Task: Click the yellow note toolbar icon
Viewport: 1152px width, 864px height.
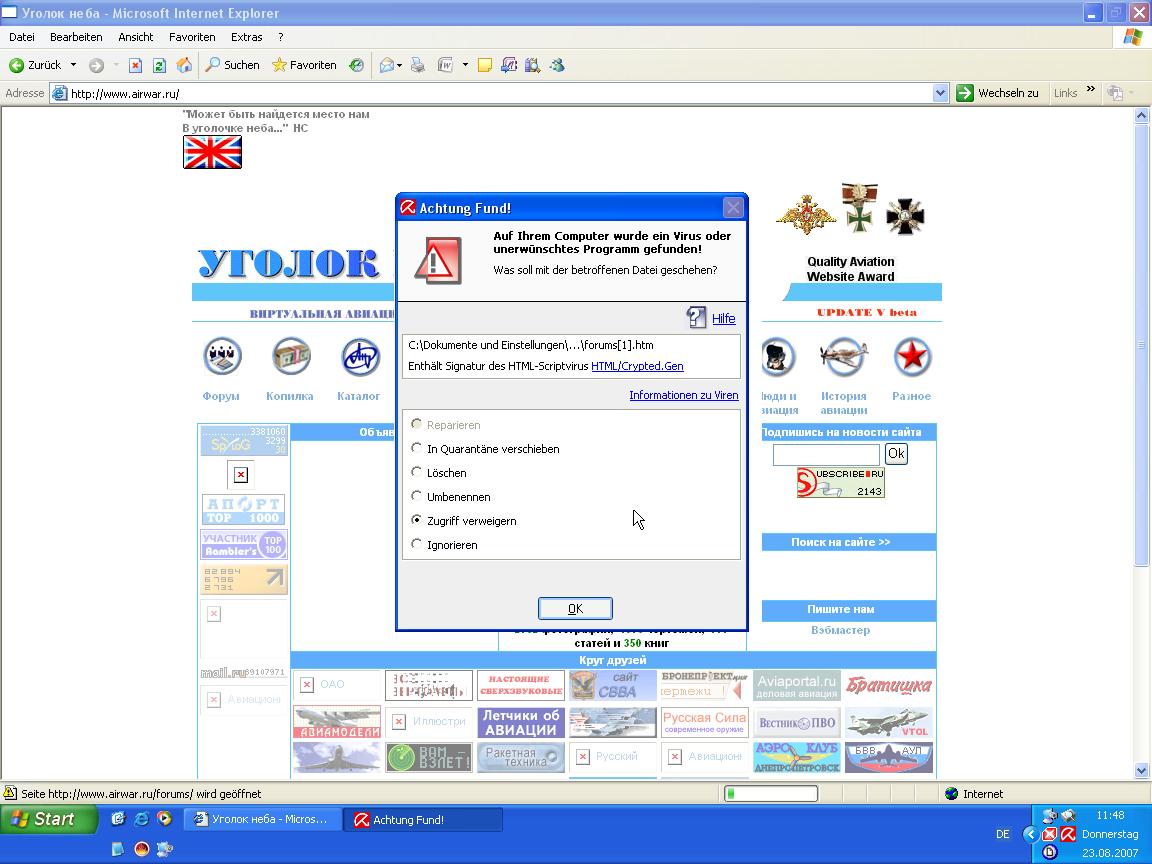Action: (485, 65)
